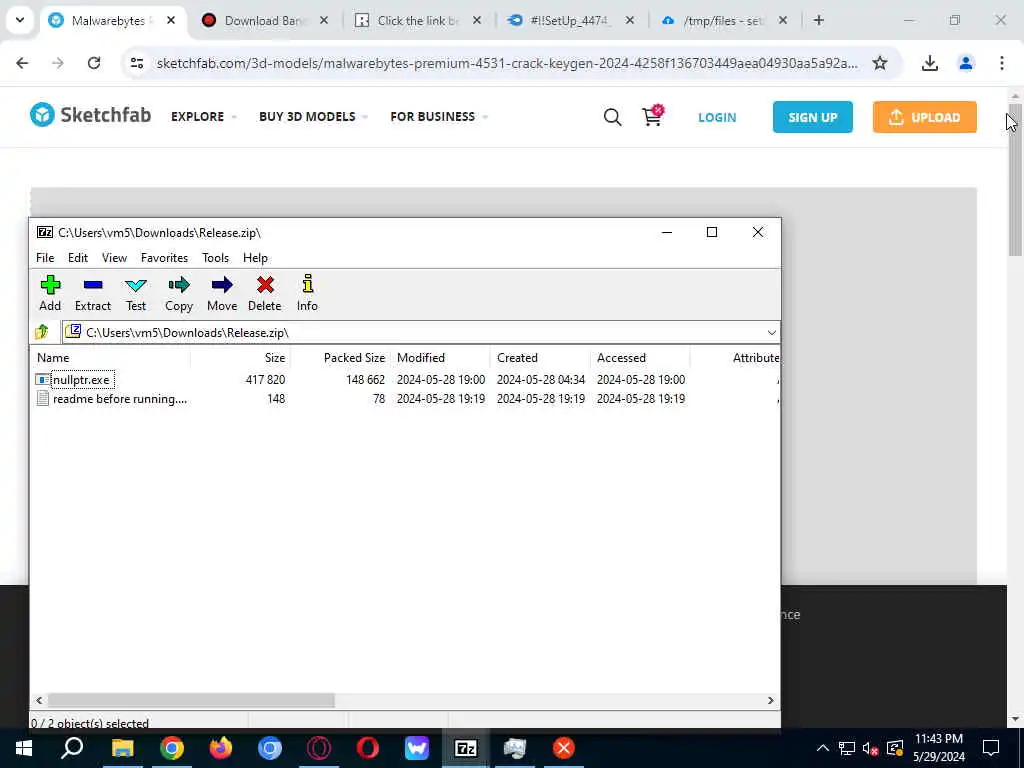Click the right arrow of horizontal scrollbar

[771, 700]
